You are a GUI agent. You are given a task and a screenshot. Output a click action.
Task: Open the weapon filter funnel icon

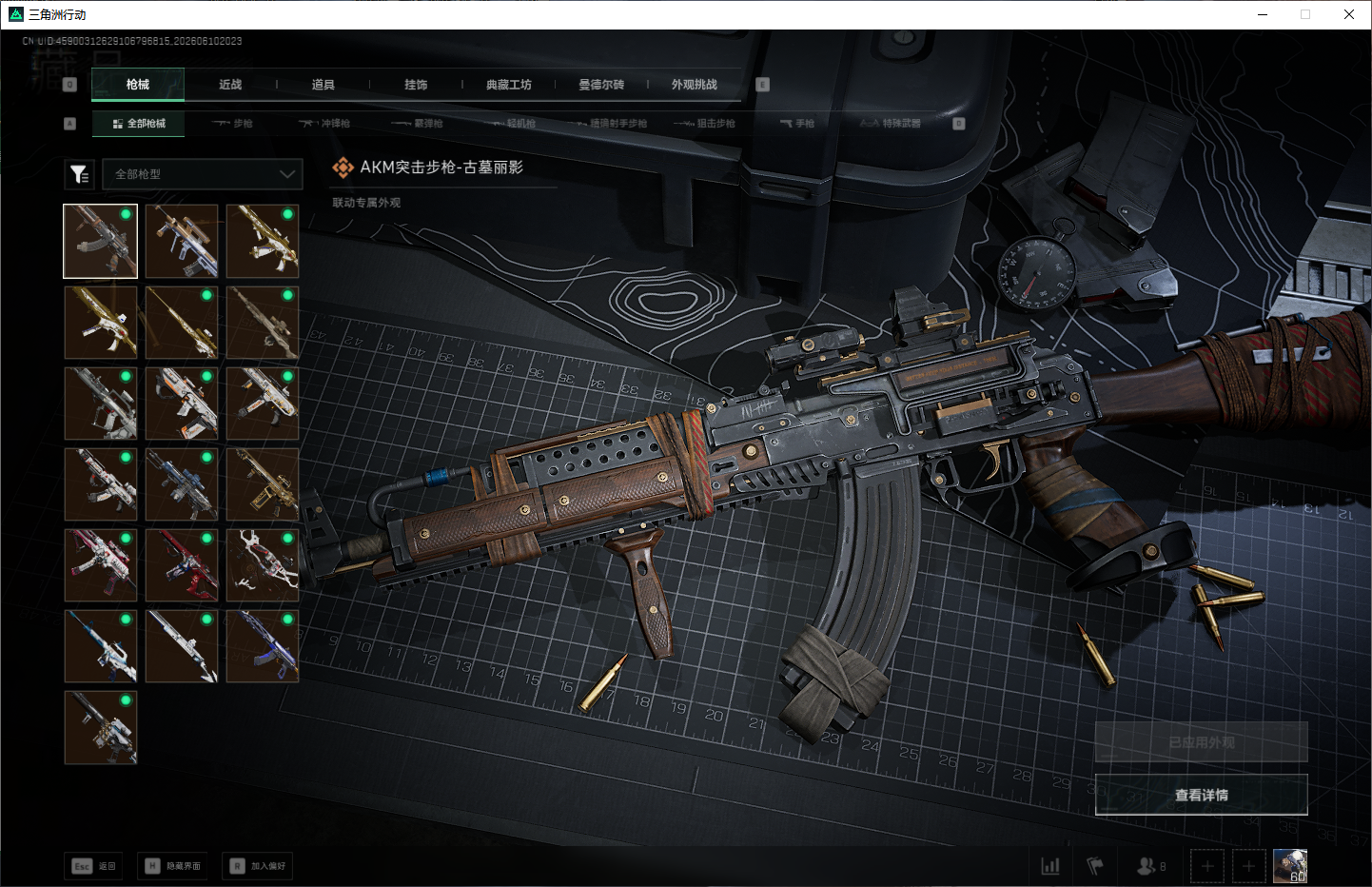[80, 174]
